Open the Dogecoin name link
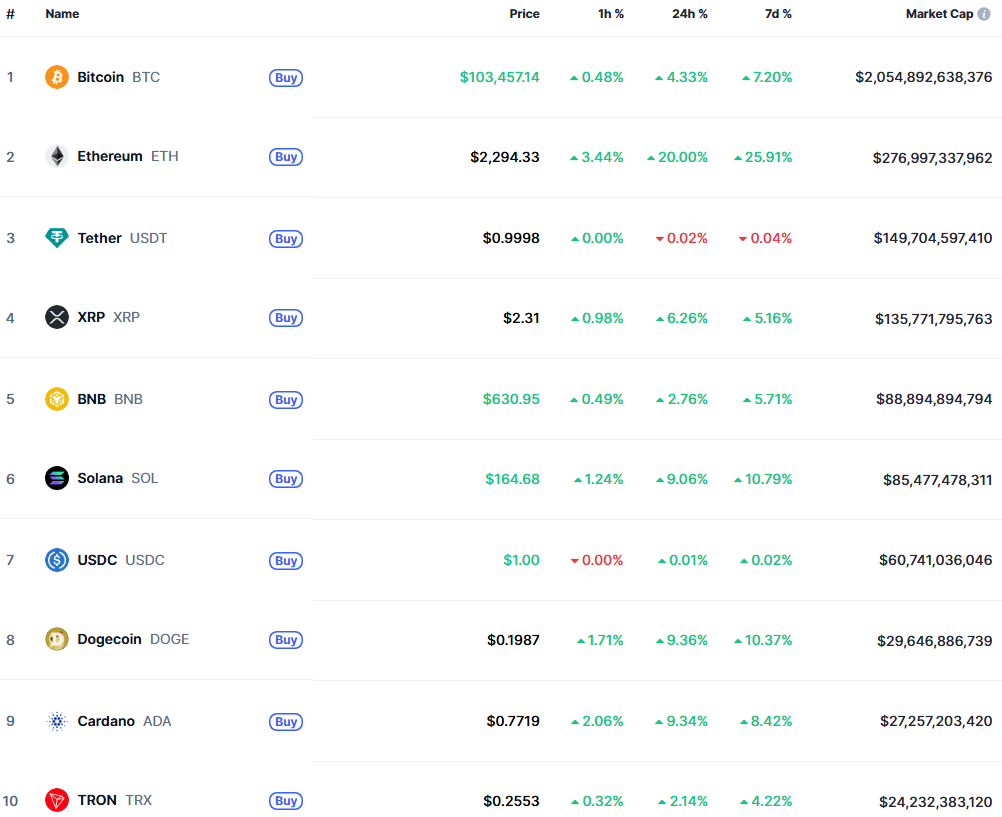The height and width of the screenshot is (817, 1002). tap(110, 639)
